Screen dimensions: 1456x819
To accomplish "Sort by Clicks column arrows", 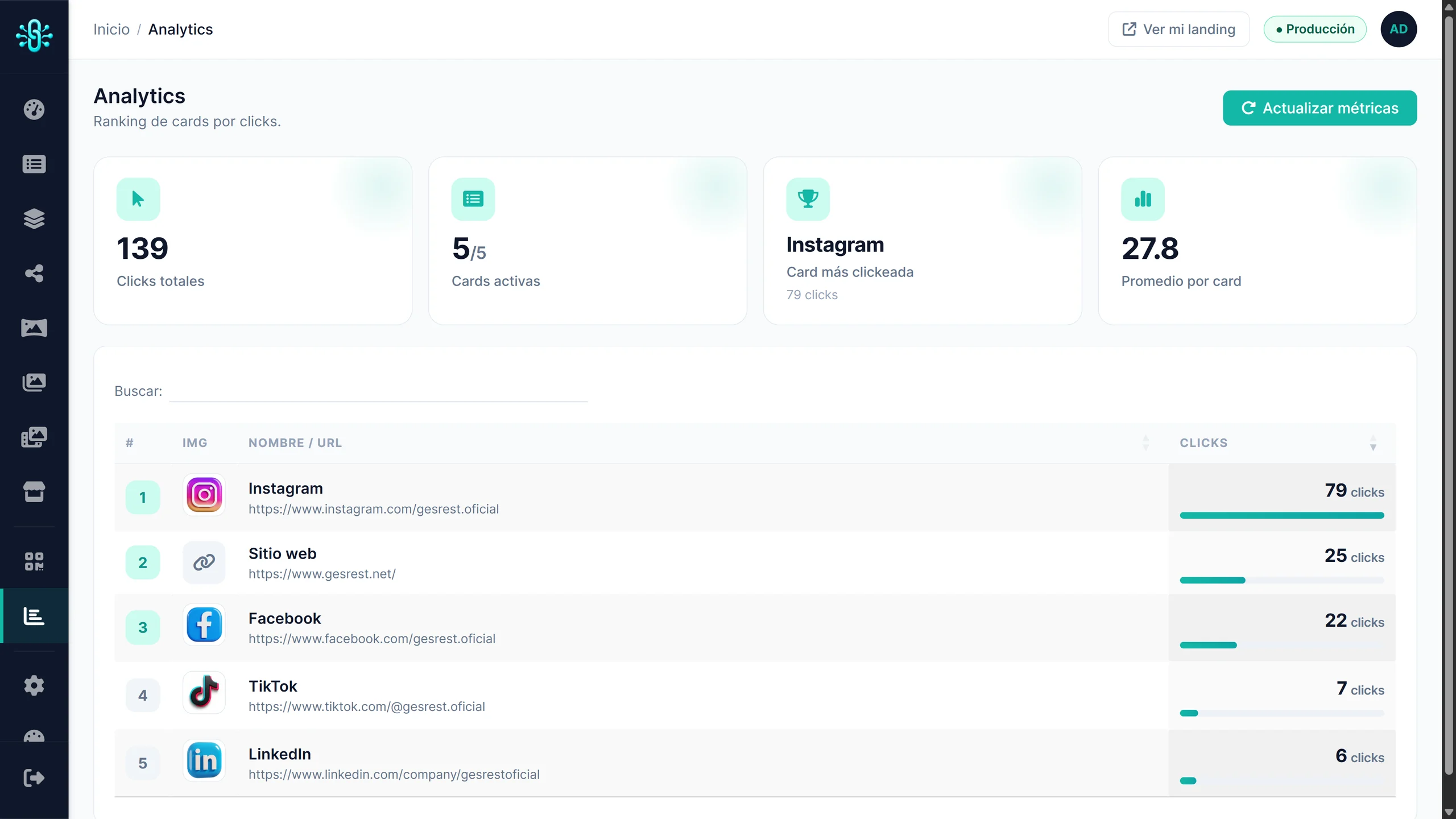I will point(1373,443).
